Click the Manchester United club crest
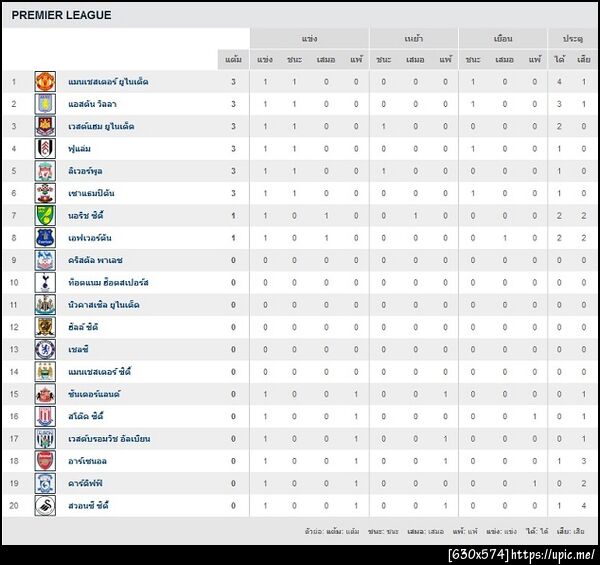This screenshot has width=600, height=565. (44, 81)
